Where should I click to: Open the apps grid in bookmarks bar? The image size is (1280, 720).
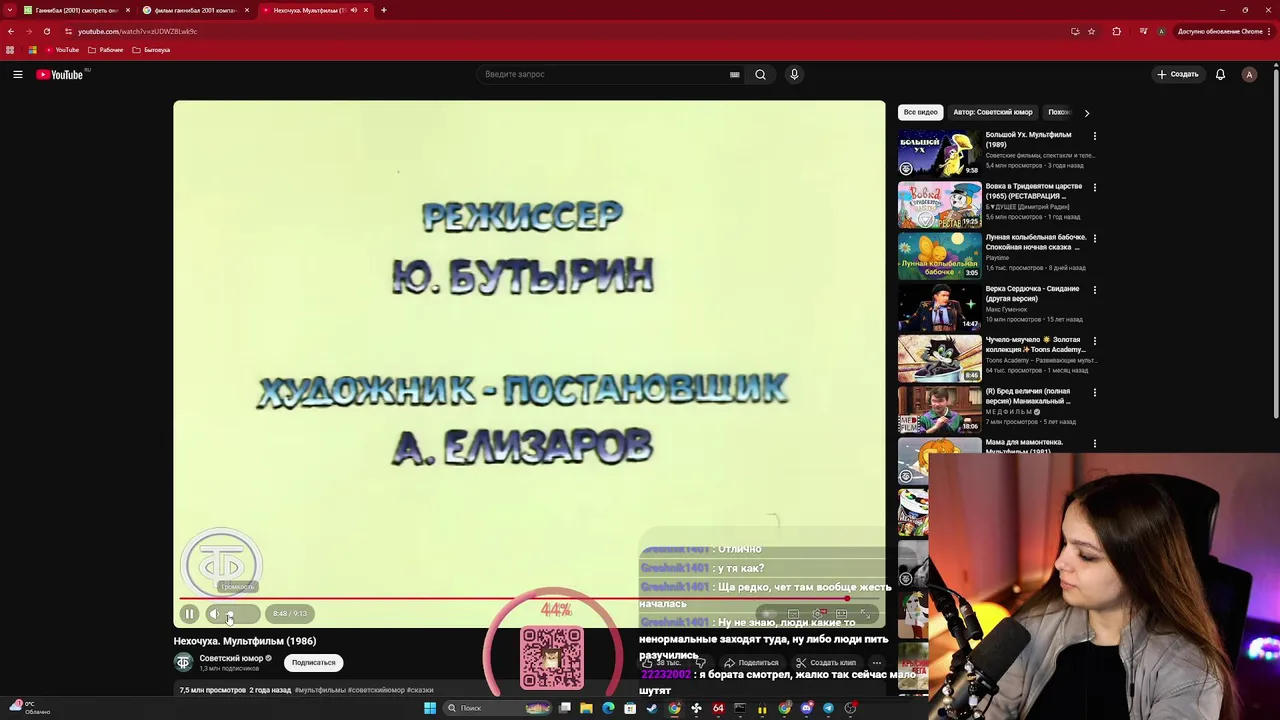[x=10, y=50]
